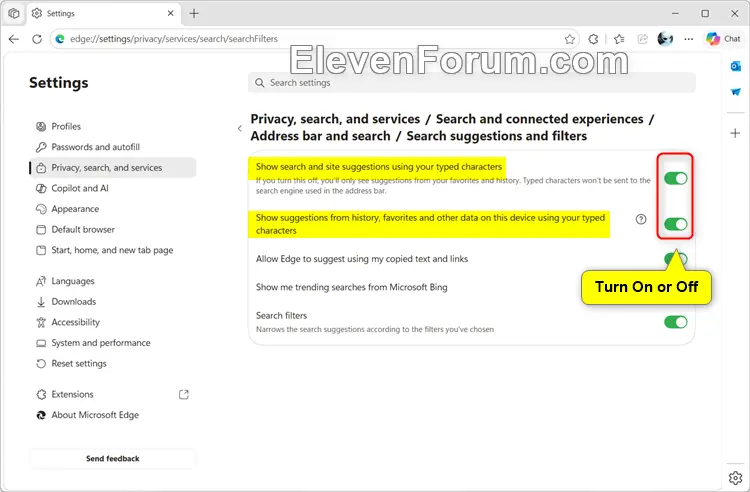
Task: Toggle search and site suggestions switch
Action: coord(675,178)
